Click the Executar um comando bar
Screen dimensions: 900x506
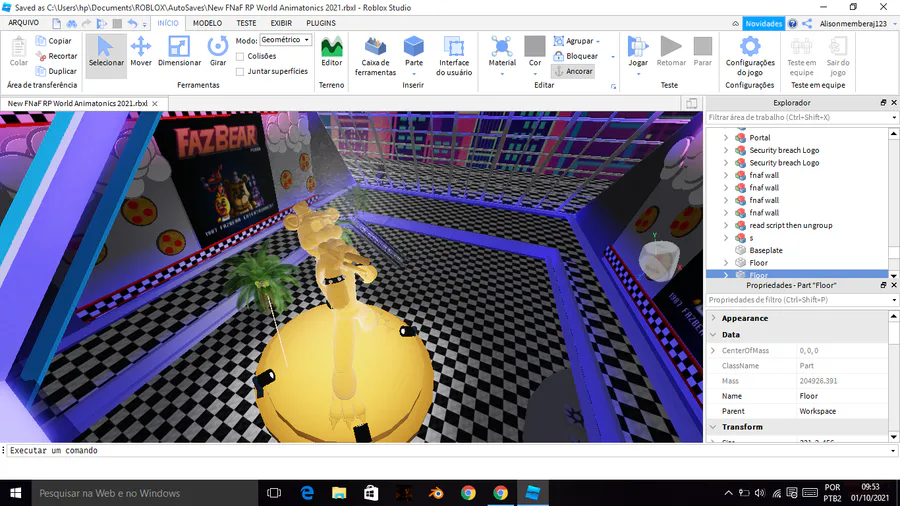click(x=449, y=450)
